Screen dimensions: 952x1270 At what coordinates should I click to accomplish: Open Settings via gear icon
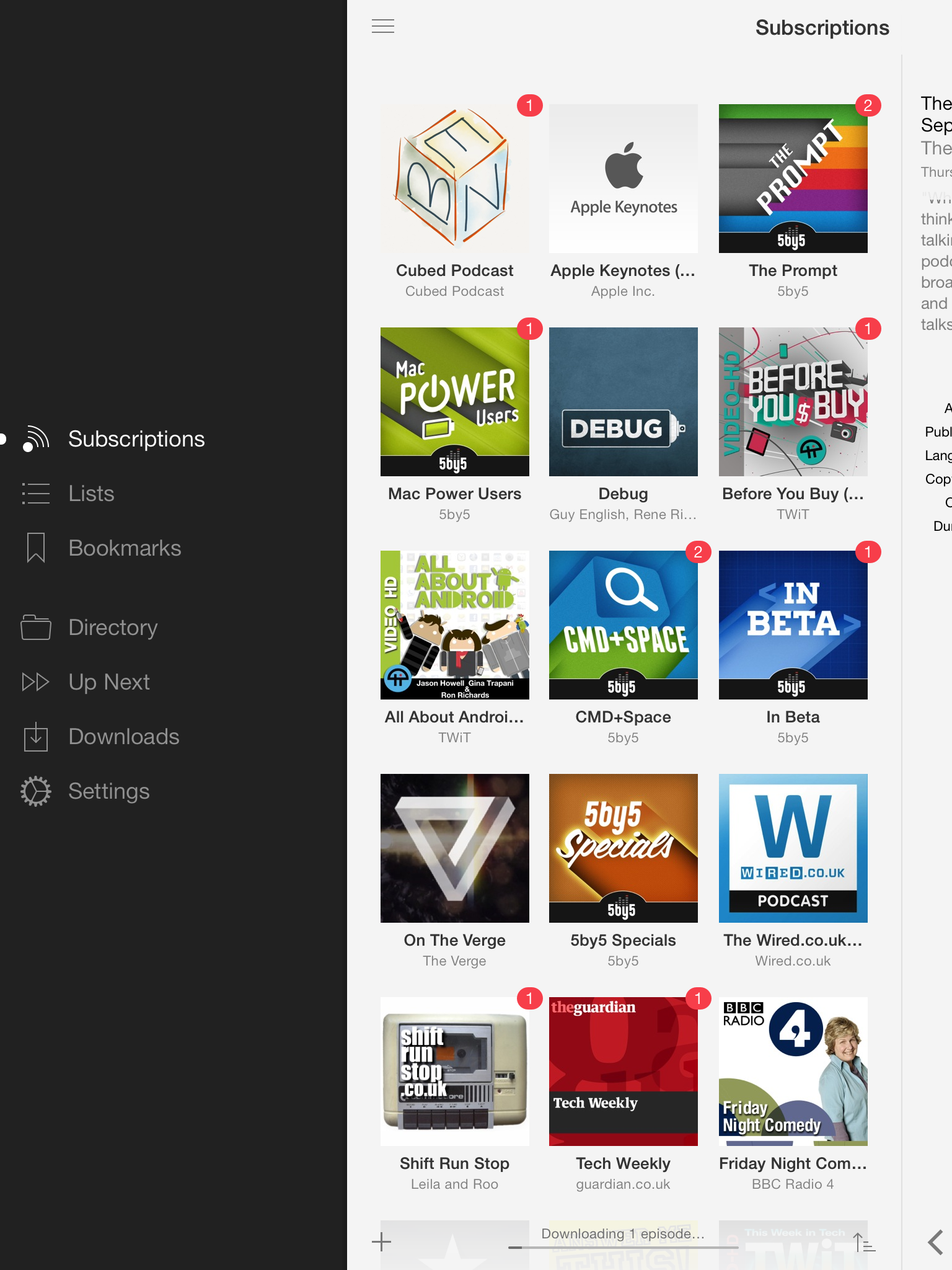[36, 791]
